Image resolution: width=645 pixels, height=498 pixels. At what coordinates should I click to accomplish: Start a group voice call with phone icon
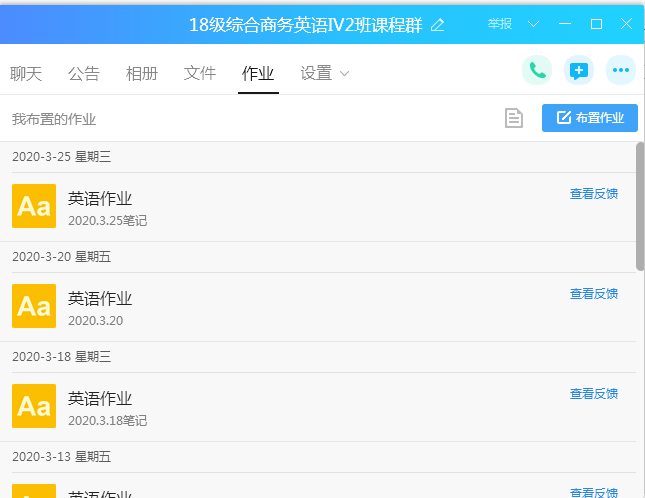[x=537, y=70]
